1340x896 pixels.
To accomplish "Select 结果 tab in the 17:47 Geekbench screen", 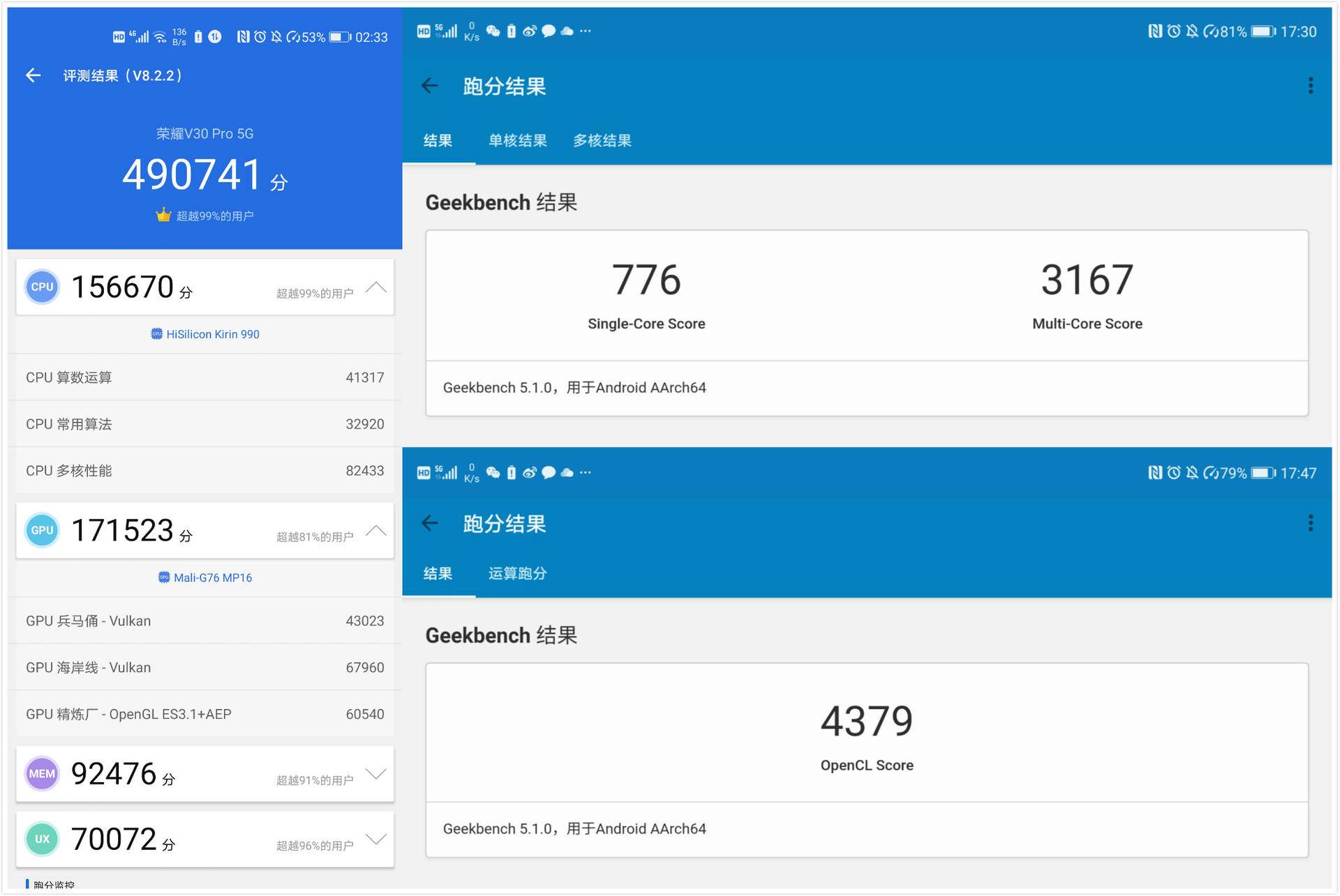I will point(438,574).
